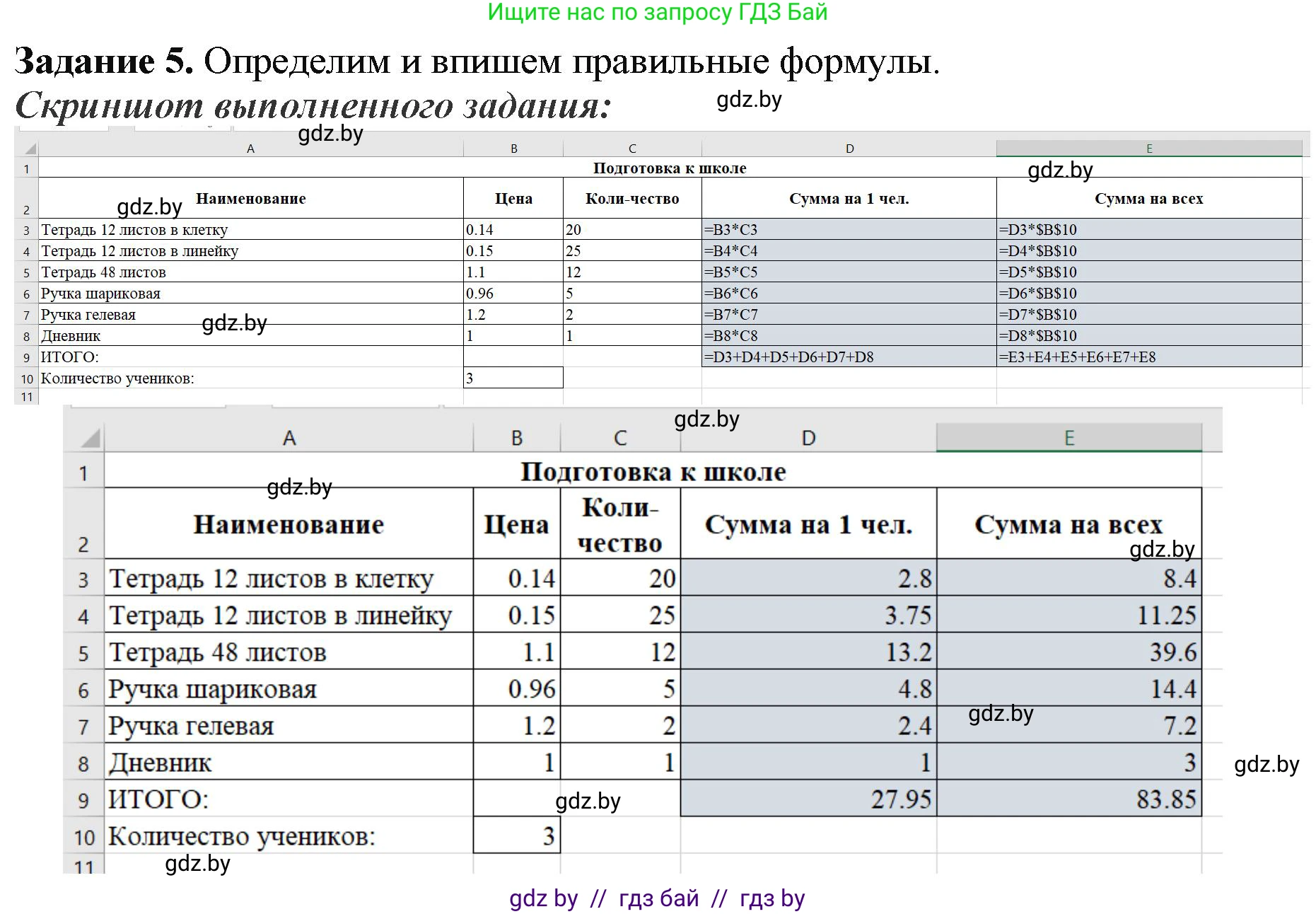Viewport: 1316px width, 914px height.
Task: Click the total formula =D3+D4+D5+D6+D7+D8
Action: point(849,357)
